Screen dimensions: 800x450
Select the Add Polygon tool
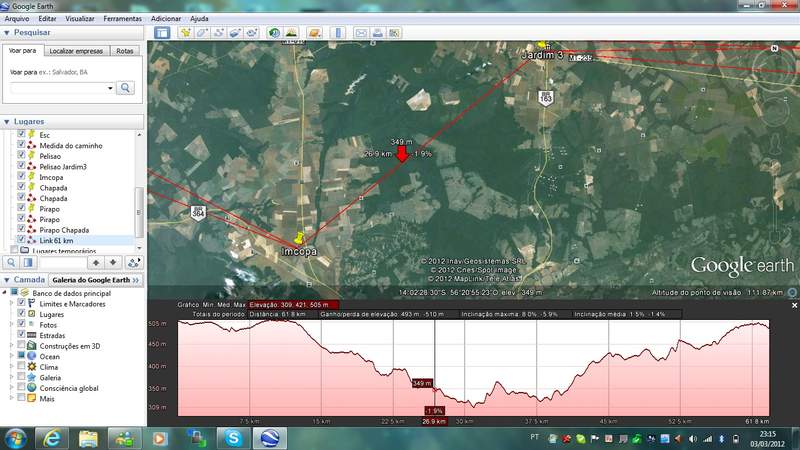pyautogui.click(x=202, y=33)
